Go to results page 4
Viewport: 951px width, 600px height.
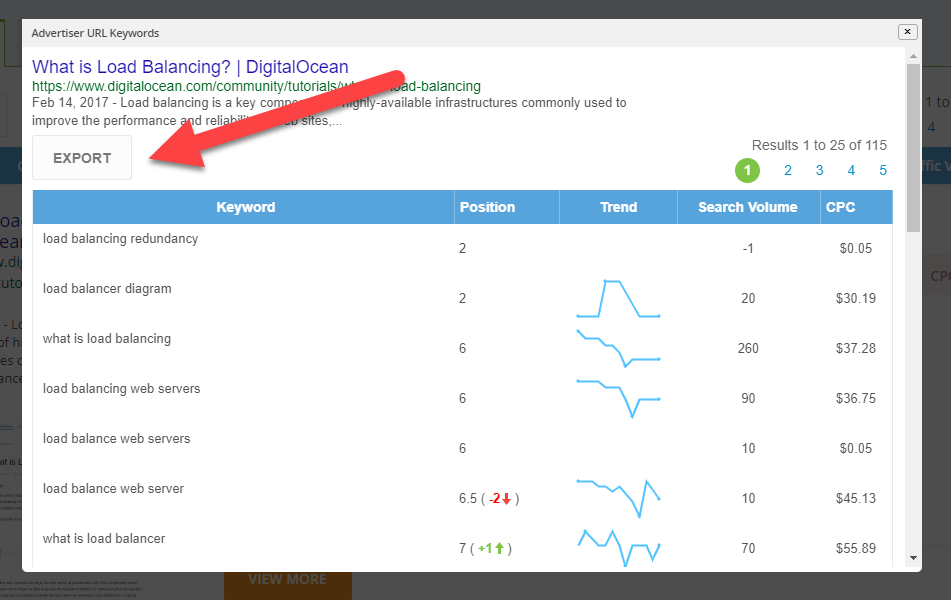pyautogui.click(x=851, y=170)
